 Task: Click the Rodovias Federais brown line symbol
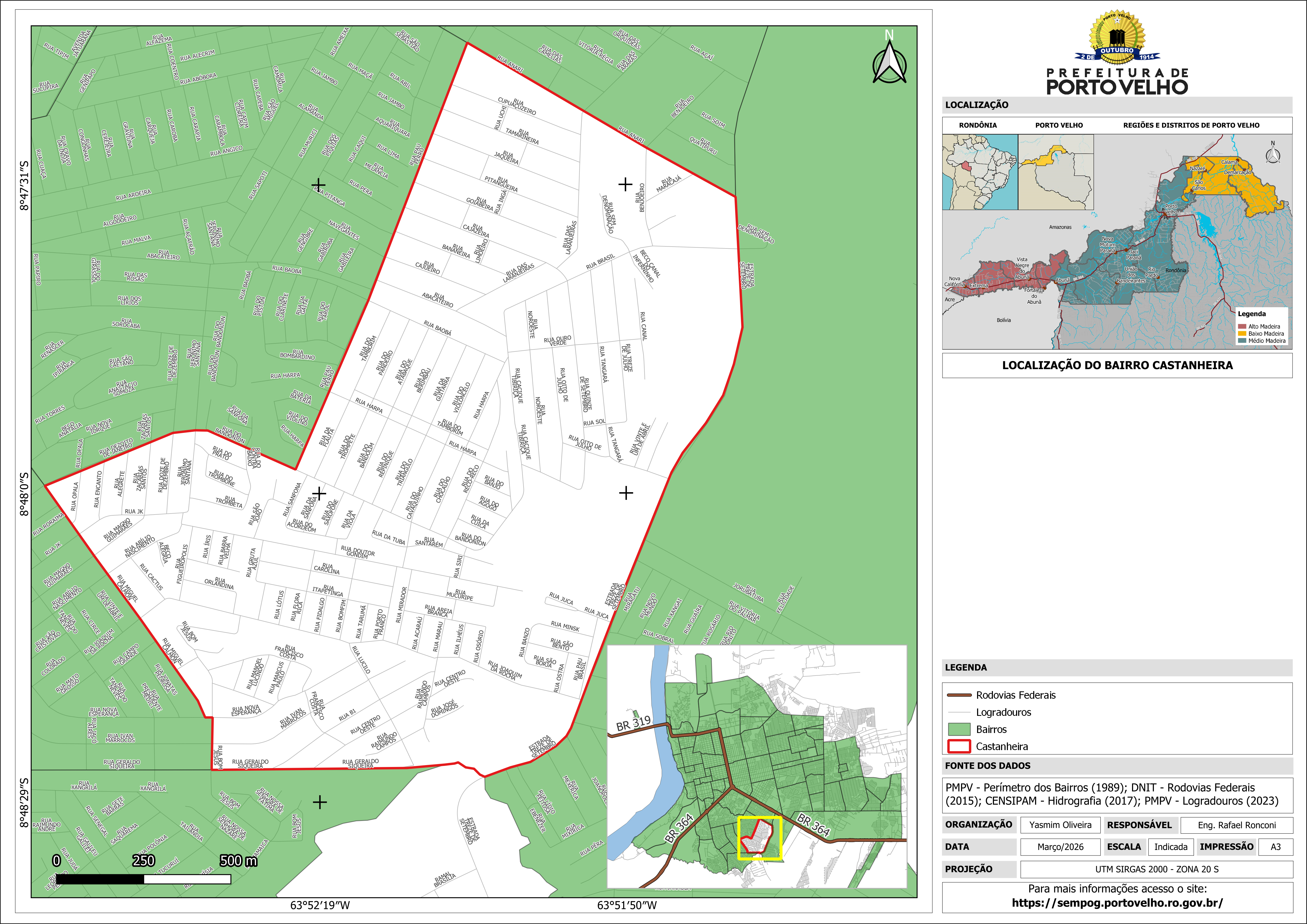point(959,695)
